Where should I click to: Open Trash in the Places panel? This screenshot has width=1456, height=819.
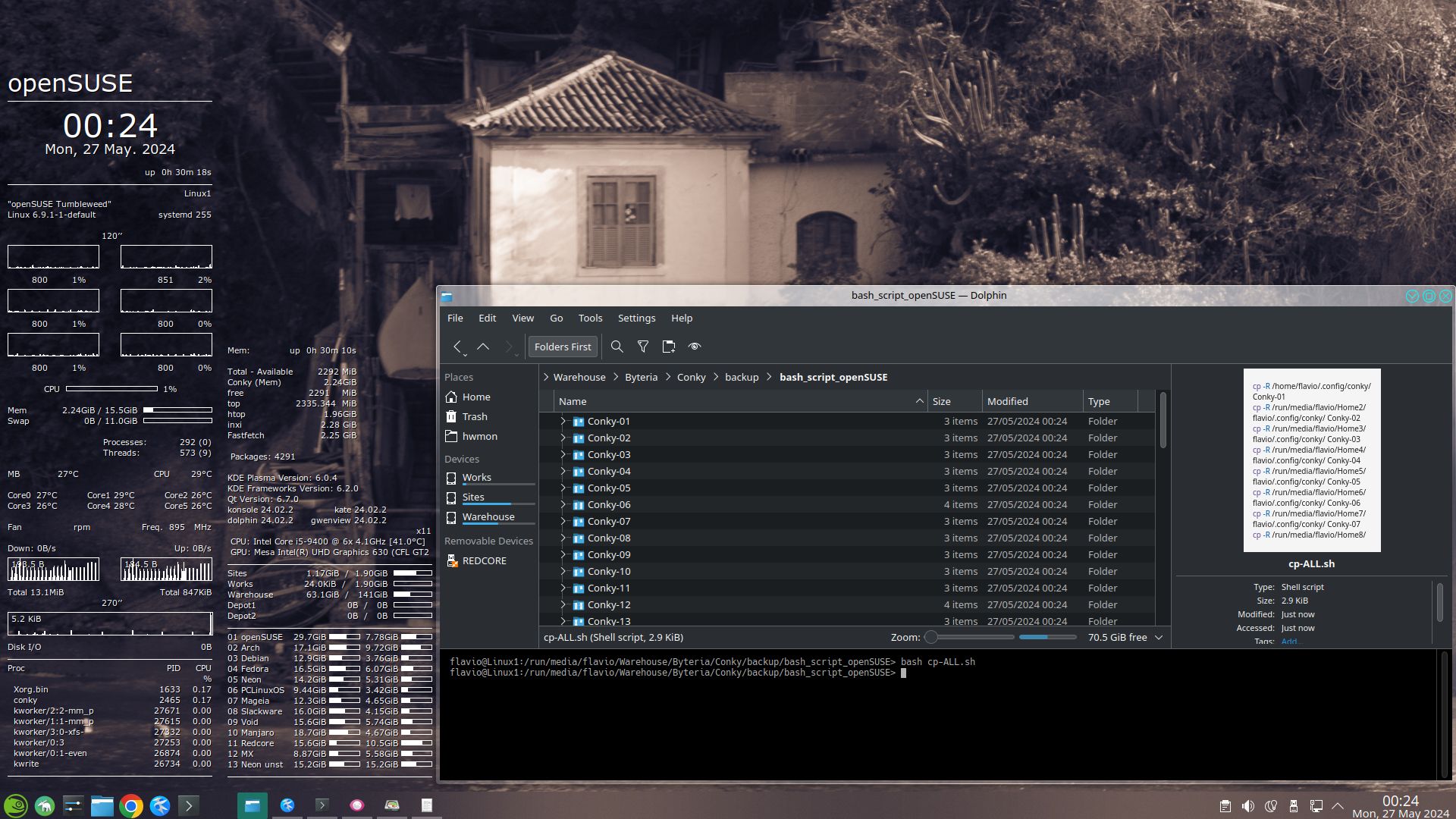[x=489, y=416]
